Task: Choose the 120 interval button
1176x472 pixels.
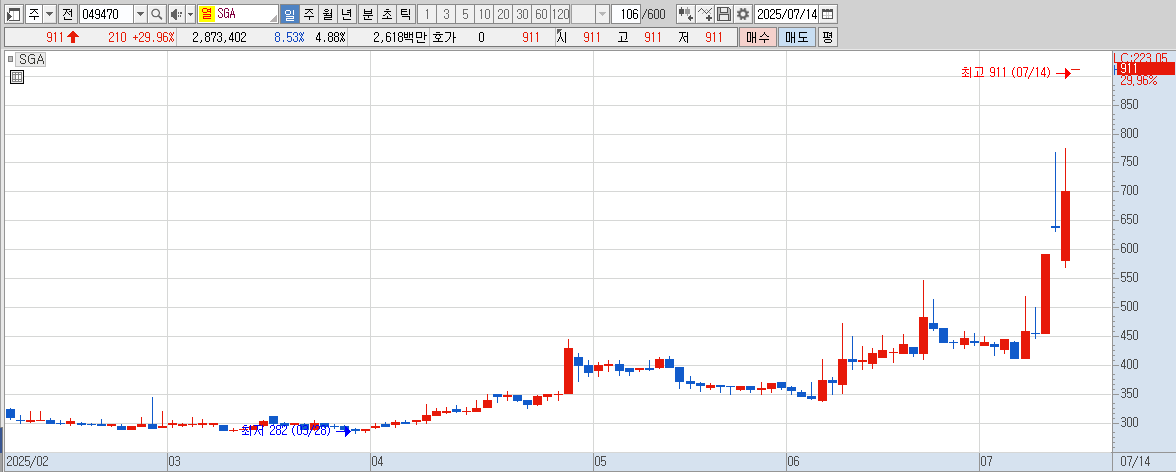Action: [560, 14]
